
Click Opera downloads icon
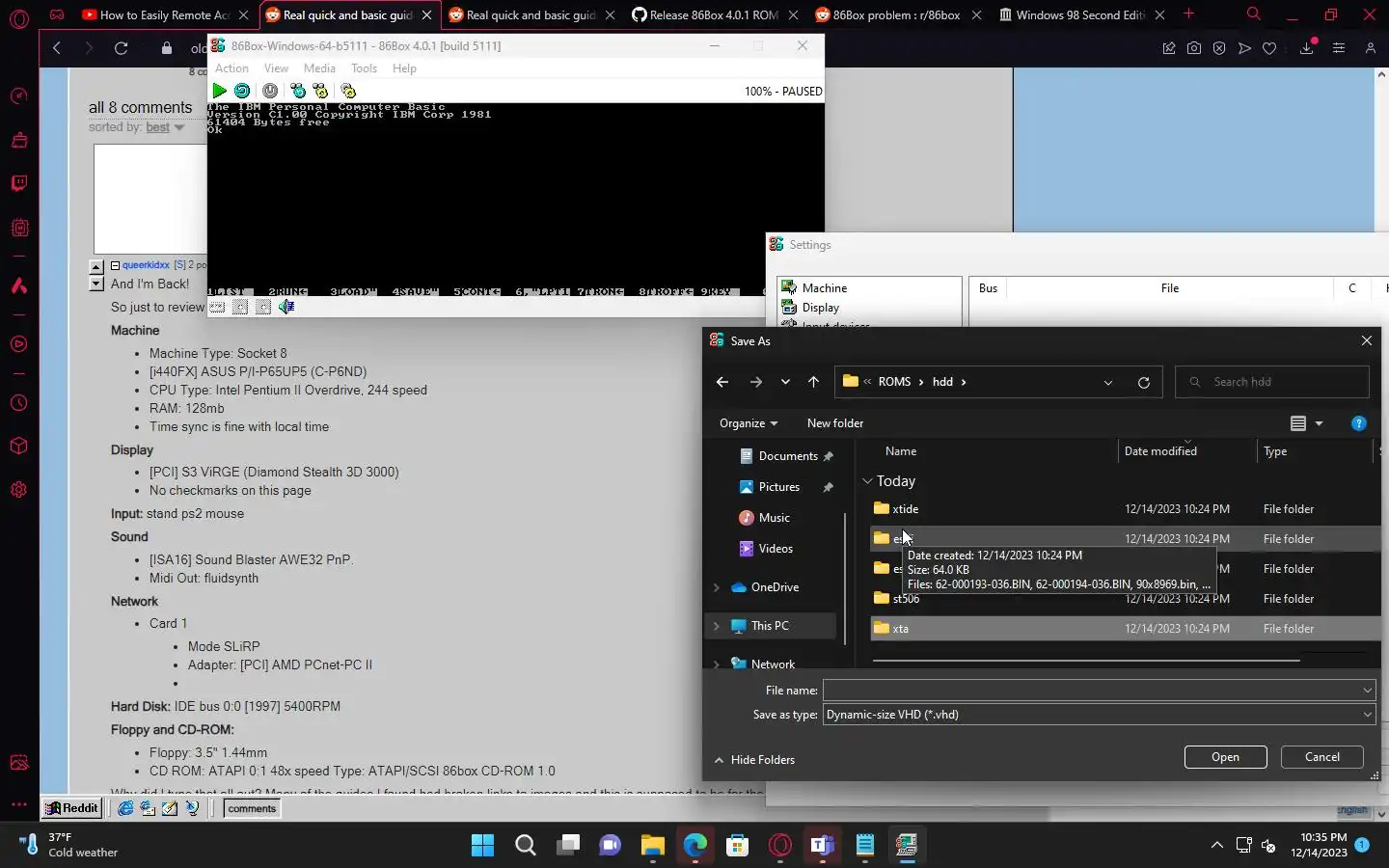click(x=1307, y=48)
